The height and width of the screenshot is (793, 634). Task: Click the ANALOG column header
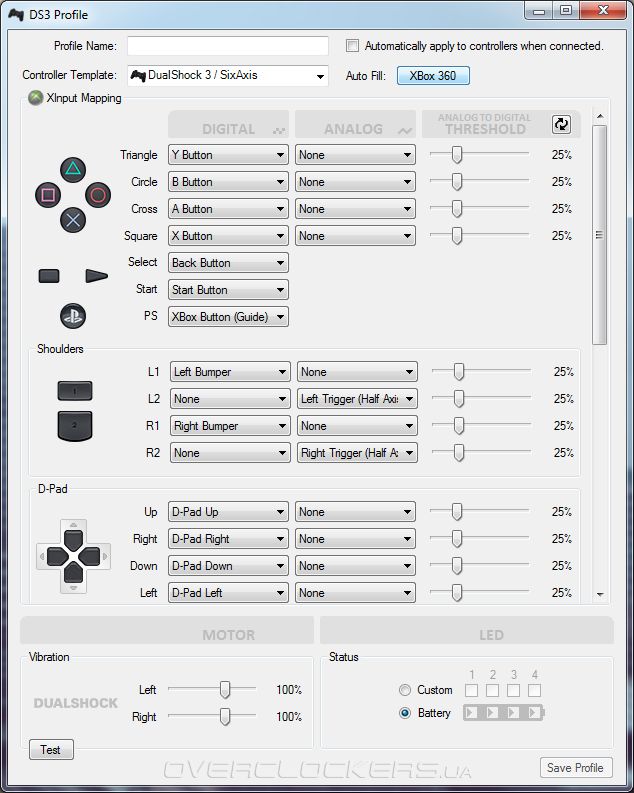(x=355, y=124)
